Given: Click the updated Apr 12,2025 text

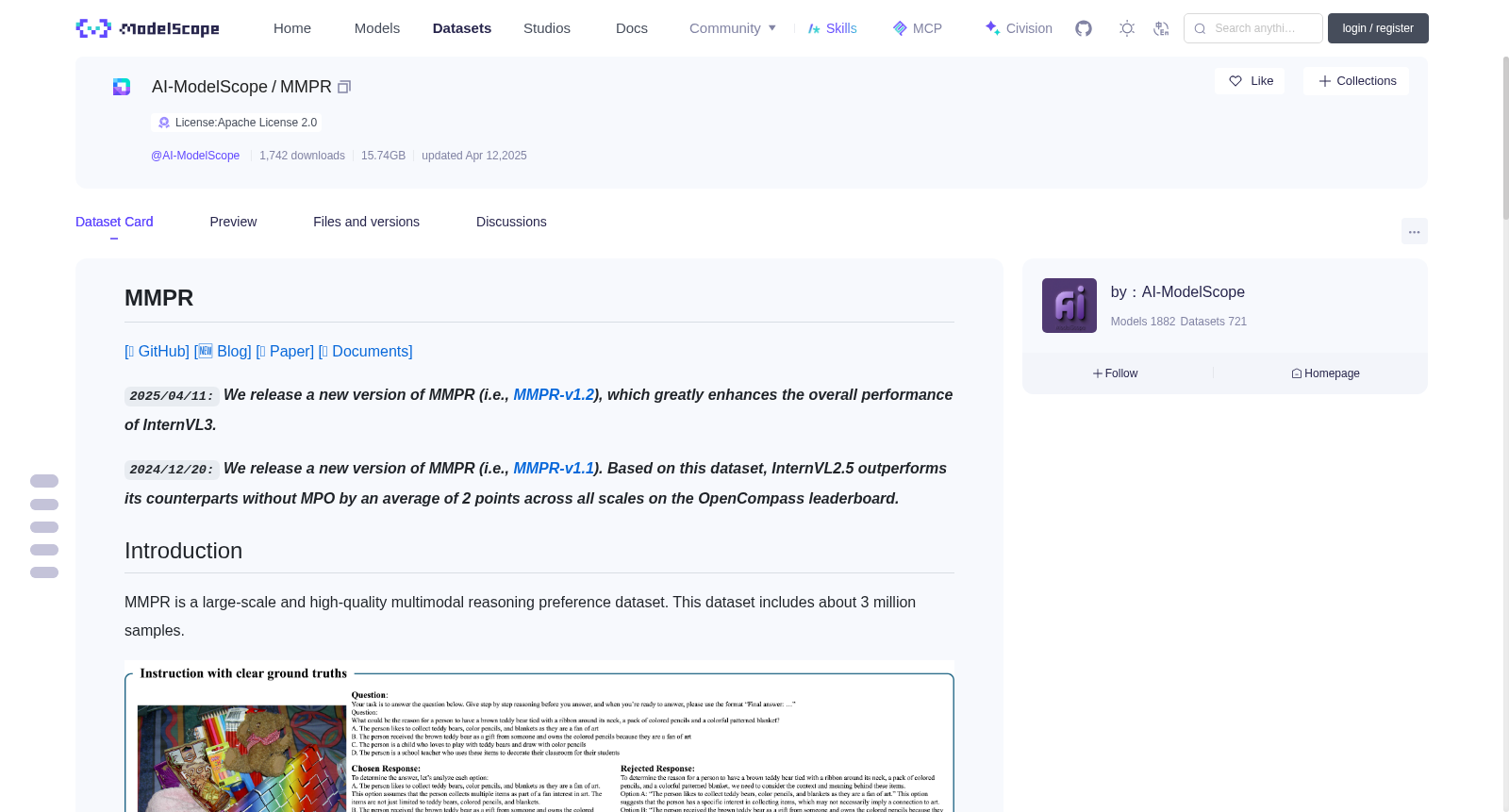Looking at the screenshot, I should click(x=474, y=156).
